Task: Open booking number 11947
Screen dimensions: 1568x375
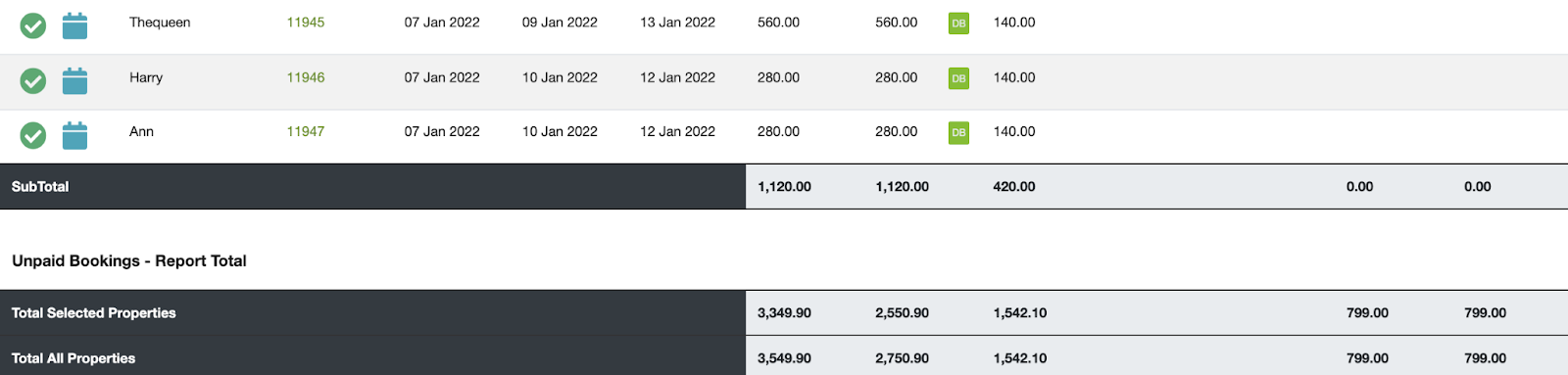Action: pyautogui.click(x=306, y=131)
